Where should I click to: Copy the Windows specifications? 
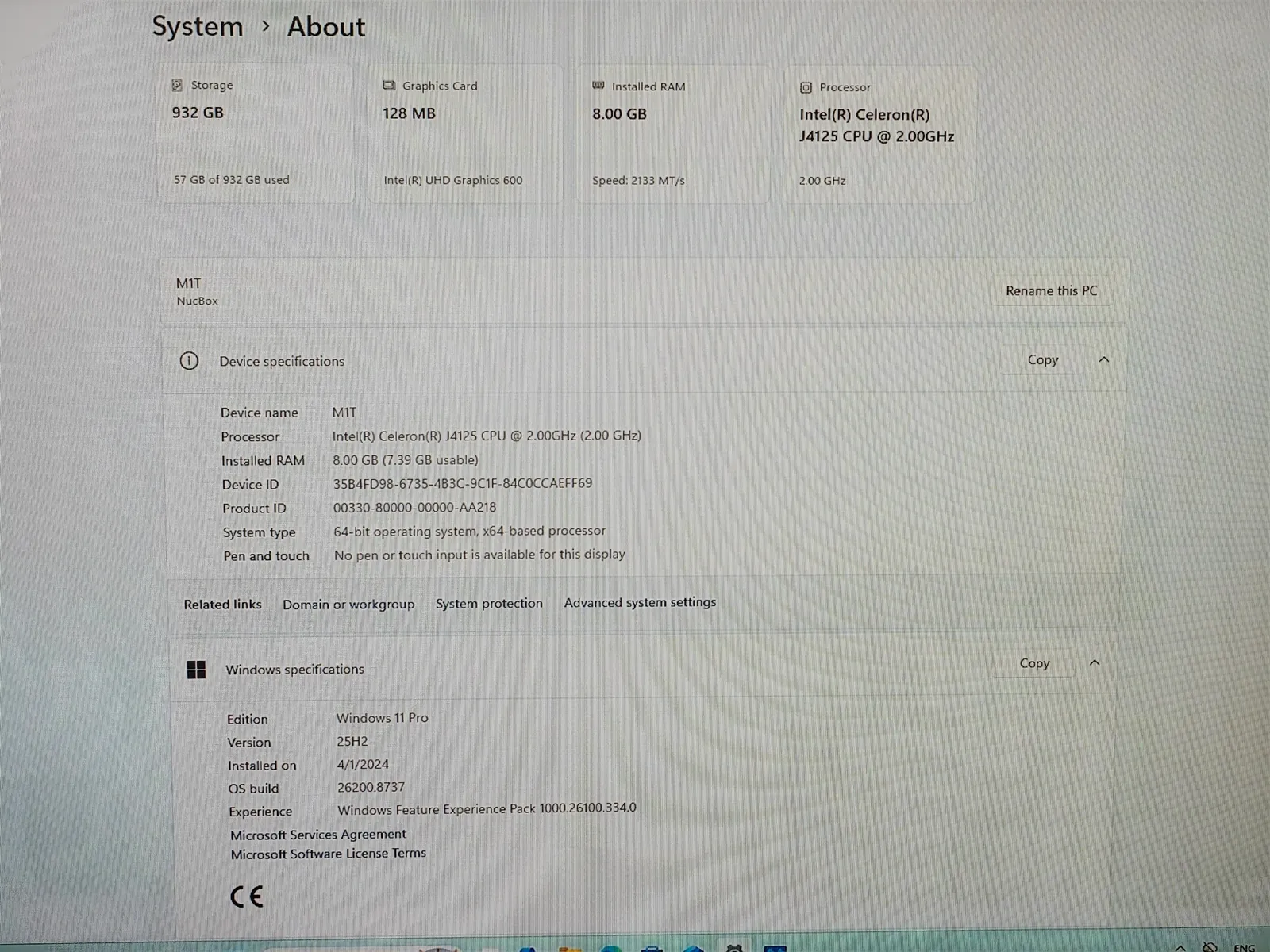[x=1034, y=662]
